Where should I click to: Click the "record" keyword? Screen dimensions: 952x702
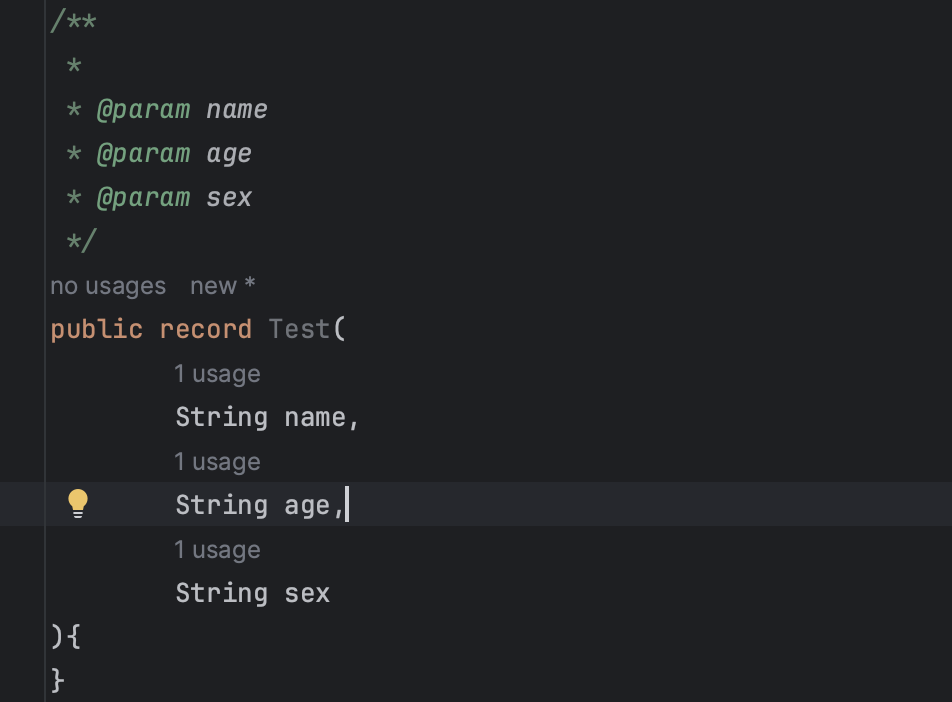(x=206, y=329)
